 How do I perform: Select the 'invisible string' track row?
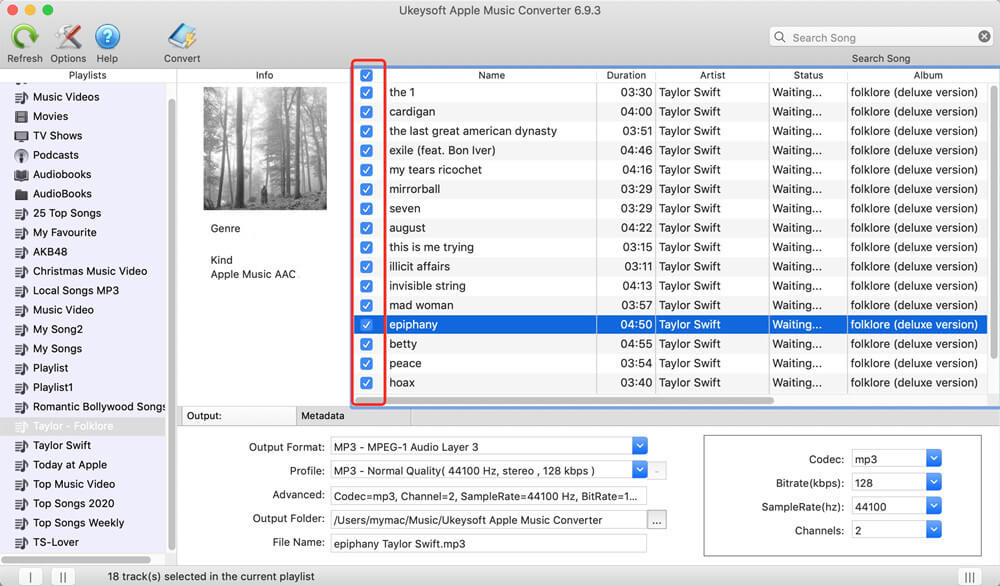[670, 286]
